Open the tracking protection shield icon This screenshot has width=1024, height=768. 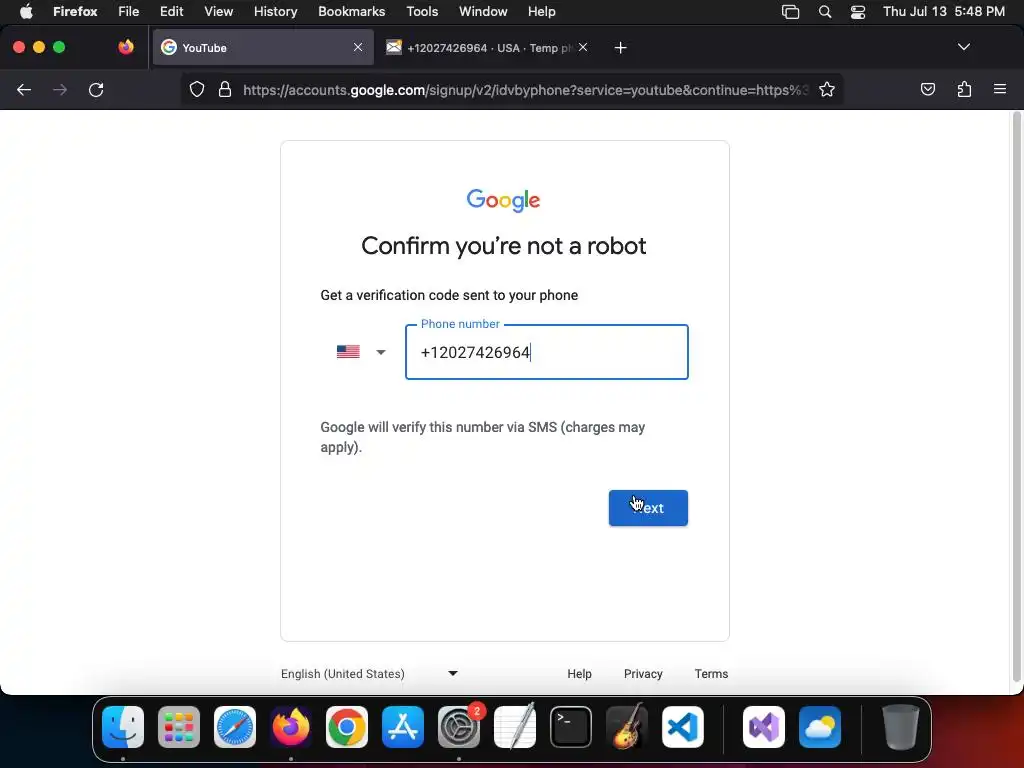coord(197,89)
